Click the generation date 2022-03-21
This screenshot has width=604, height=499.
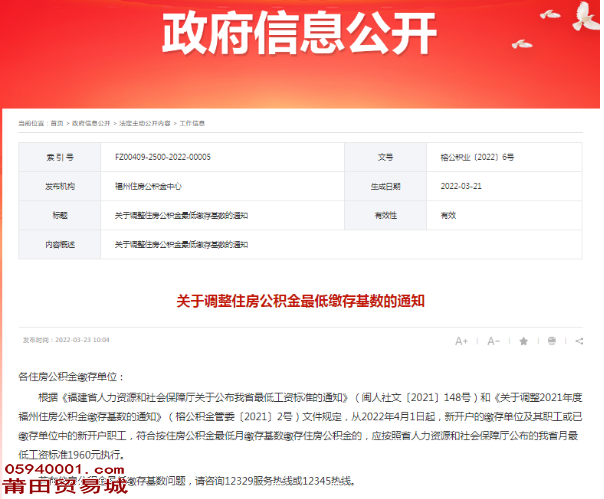click(x=461, y=186)
